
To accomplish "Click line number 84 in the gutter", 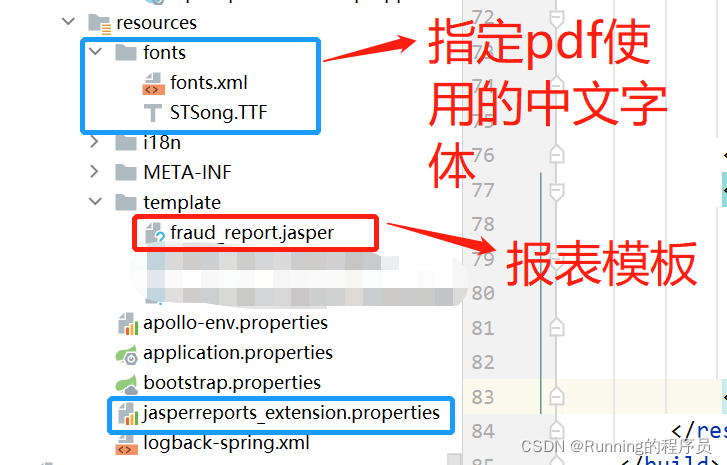I will [x=483, y=432].
